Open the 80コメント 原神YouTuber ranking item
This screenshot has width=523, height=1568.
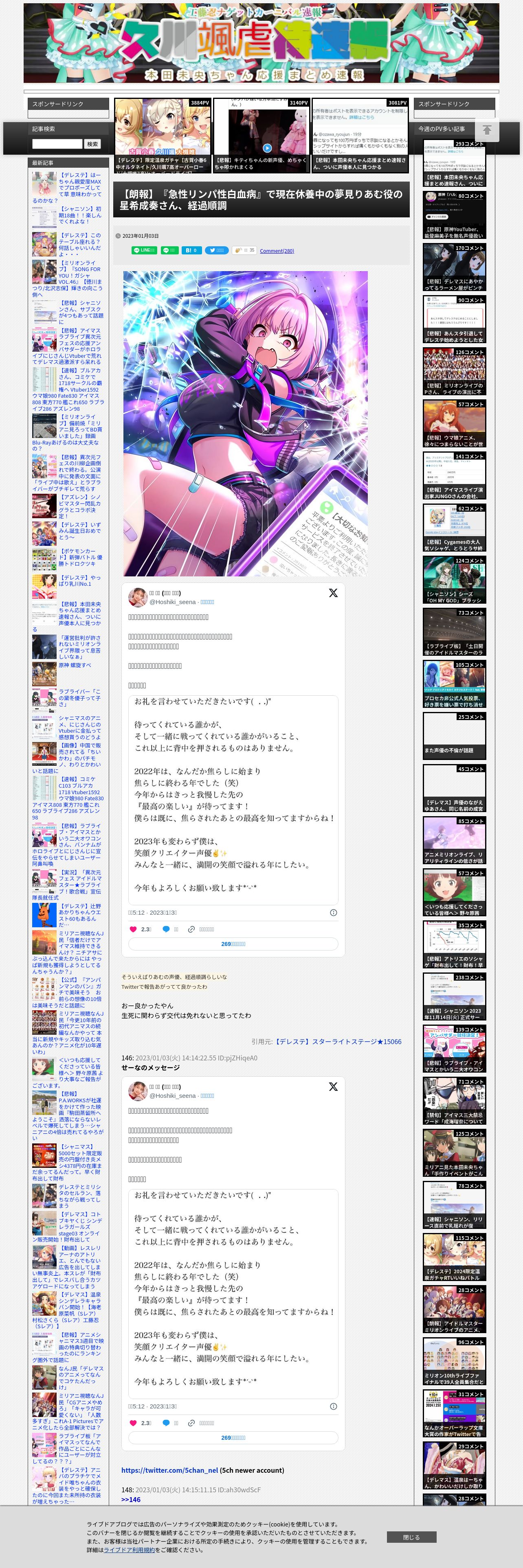454,215
